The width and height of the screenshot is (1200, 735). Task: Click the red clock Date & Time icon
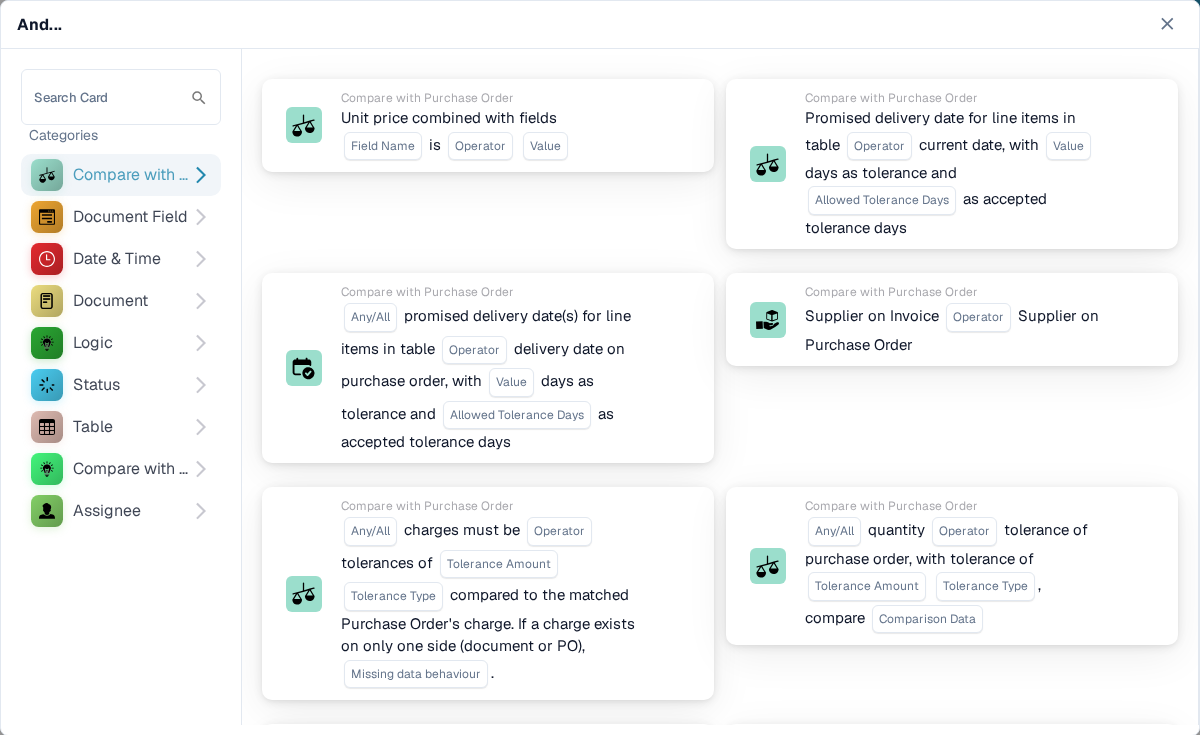click(47, 259)
